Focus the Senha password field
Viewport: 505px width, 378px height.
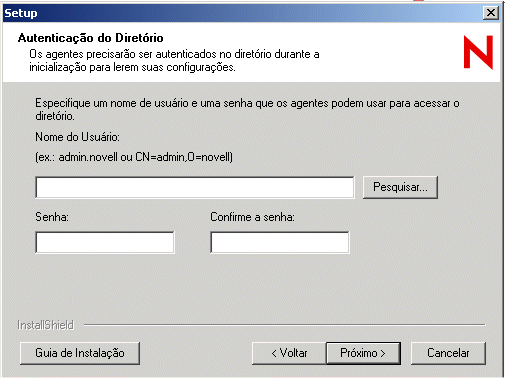point(105,242)
